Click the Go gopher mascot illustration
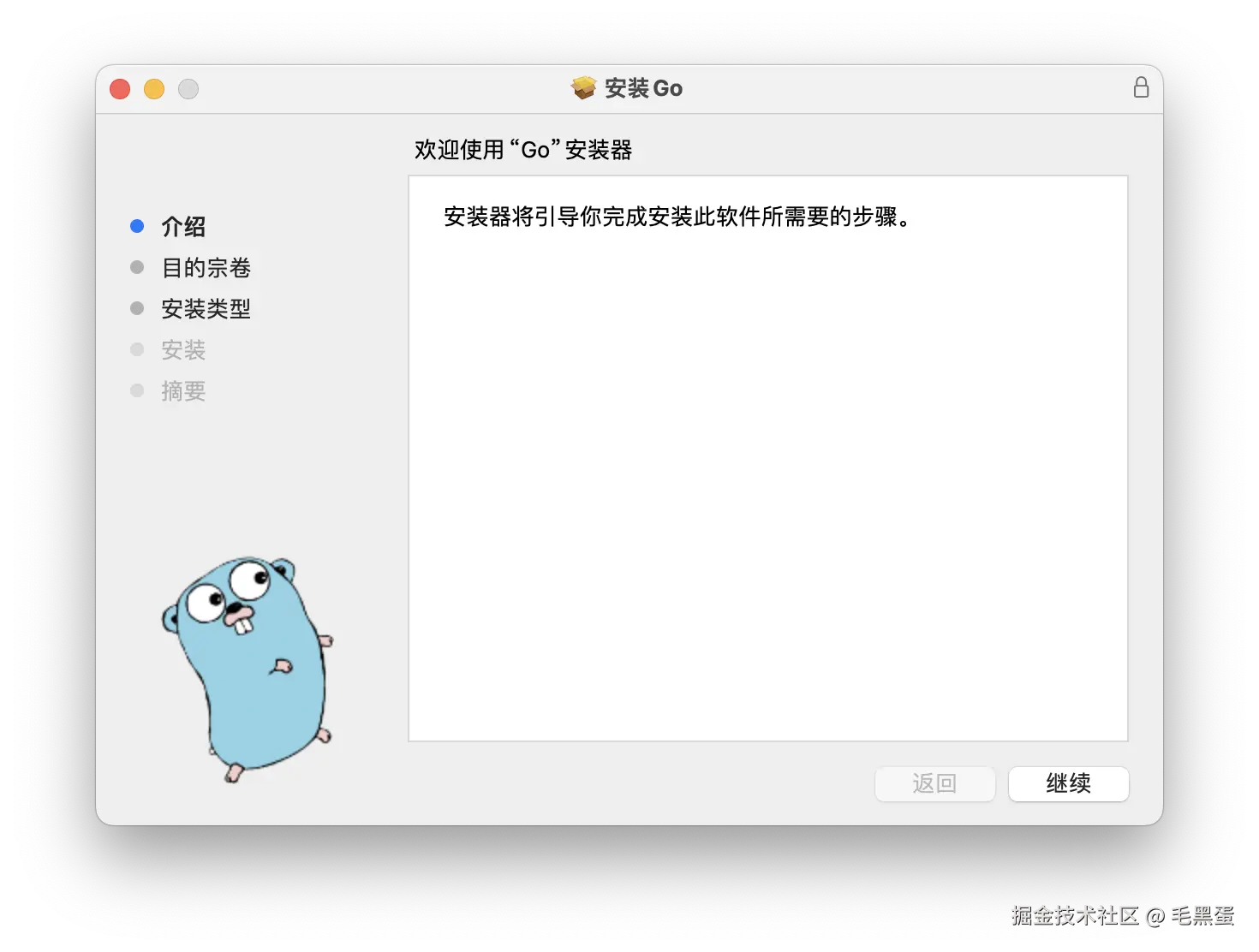This screenshot has width=1259, height=952. pos(248,668)
